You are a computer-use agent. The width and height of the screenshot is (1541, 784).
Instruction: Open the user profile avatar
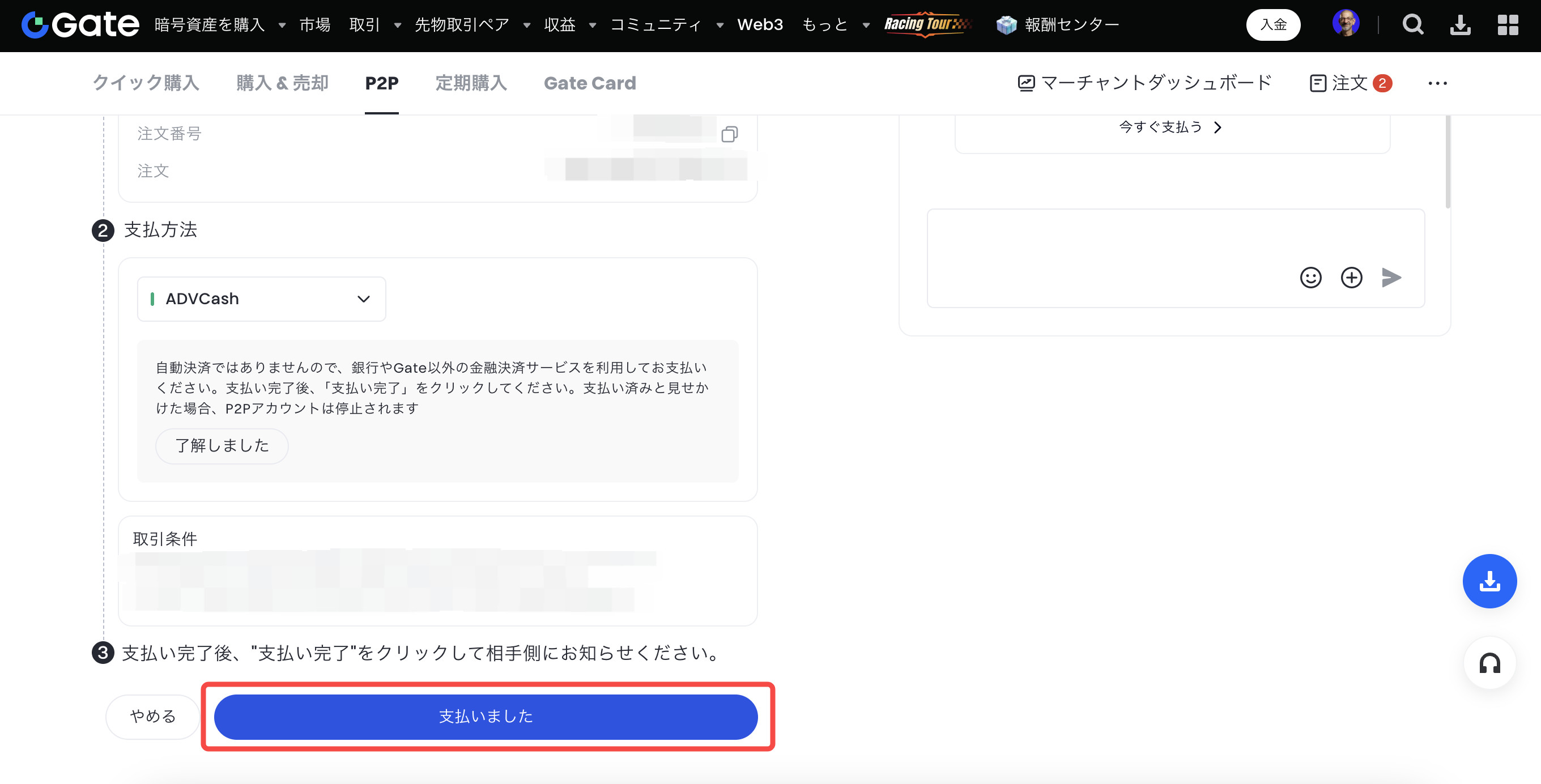coord(1346,24)
